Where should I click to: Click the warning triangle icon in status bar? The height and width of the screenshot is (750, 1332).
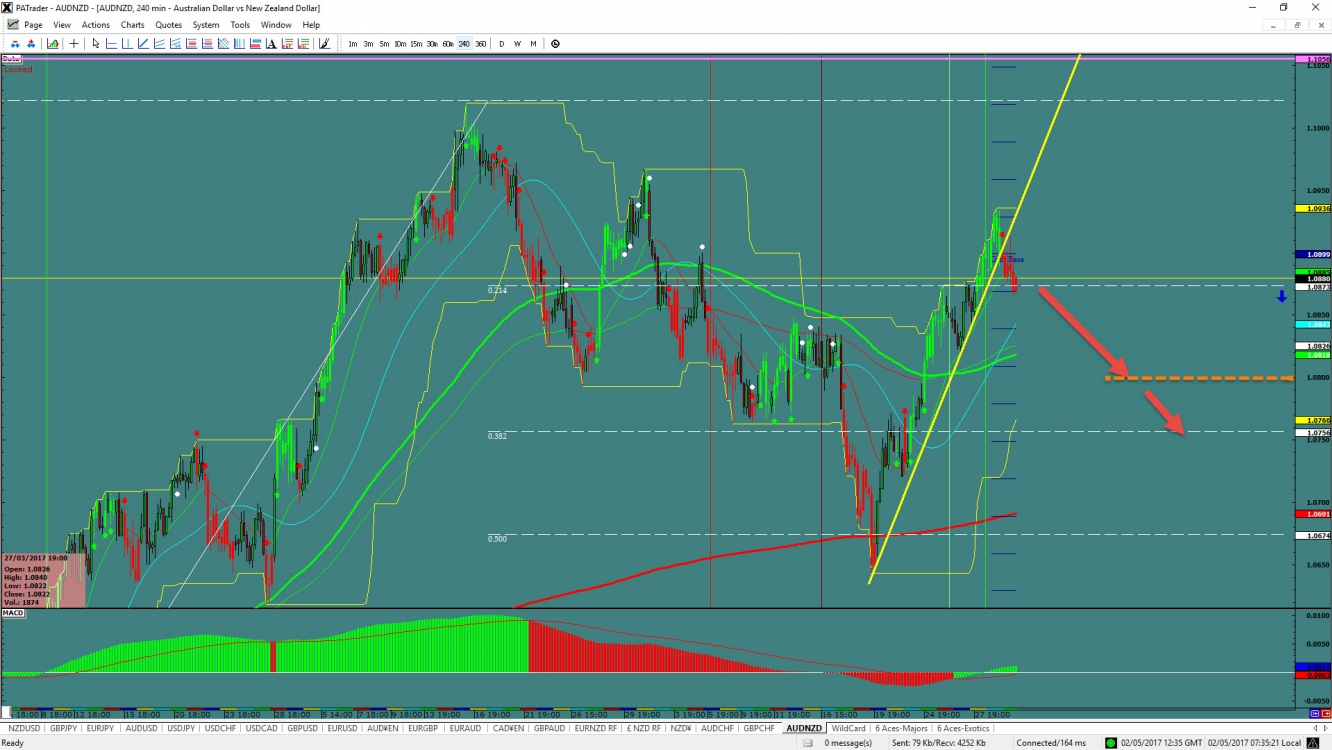coord(1311,743)
